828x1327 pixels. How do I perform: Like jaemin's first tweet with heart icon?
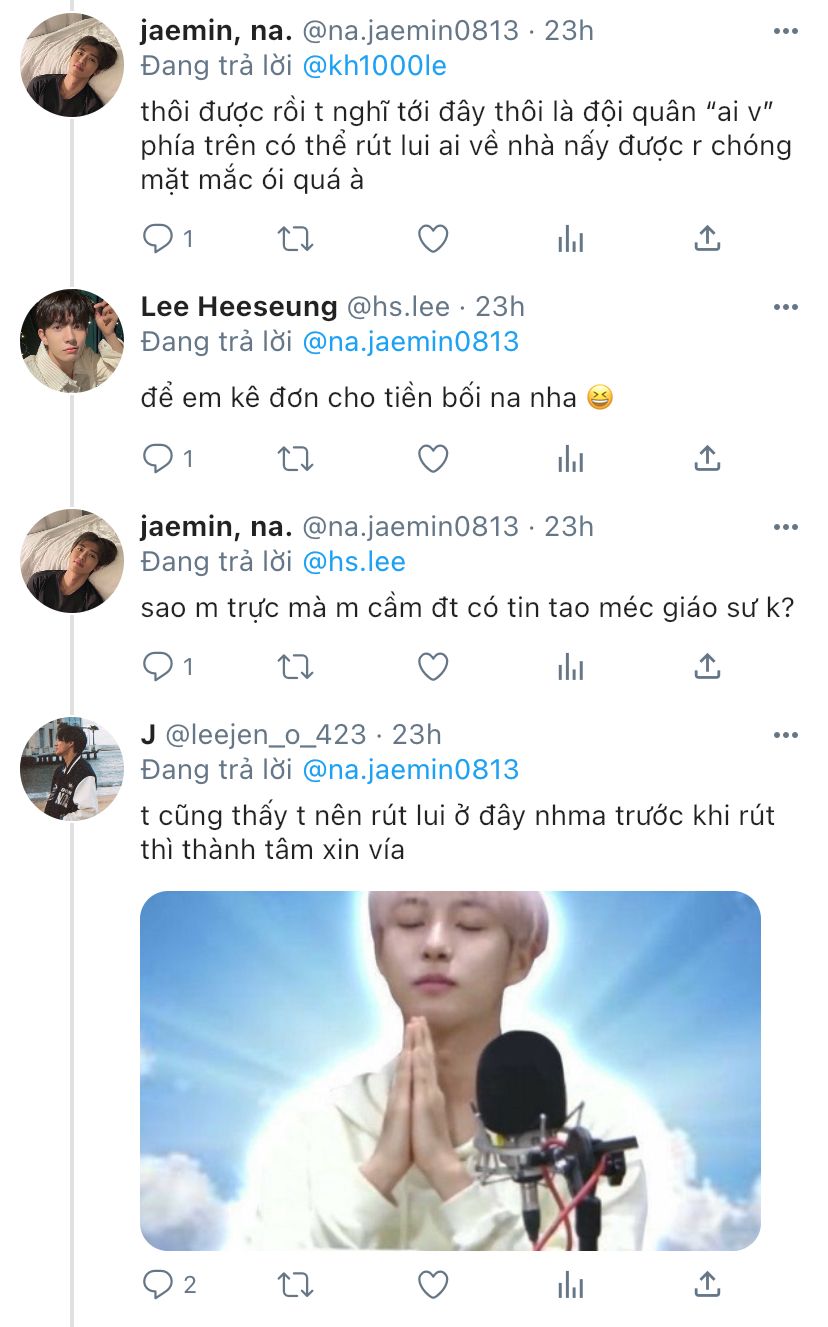432,239
